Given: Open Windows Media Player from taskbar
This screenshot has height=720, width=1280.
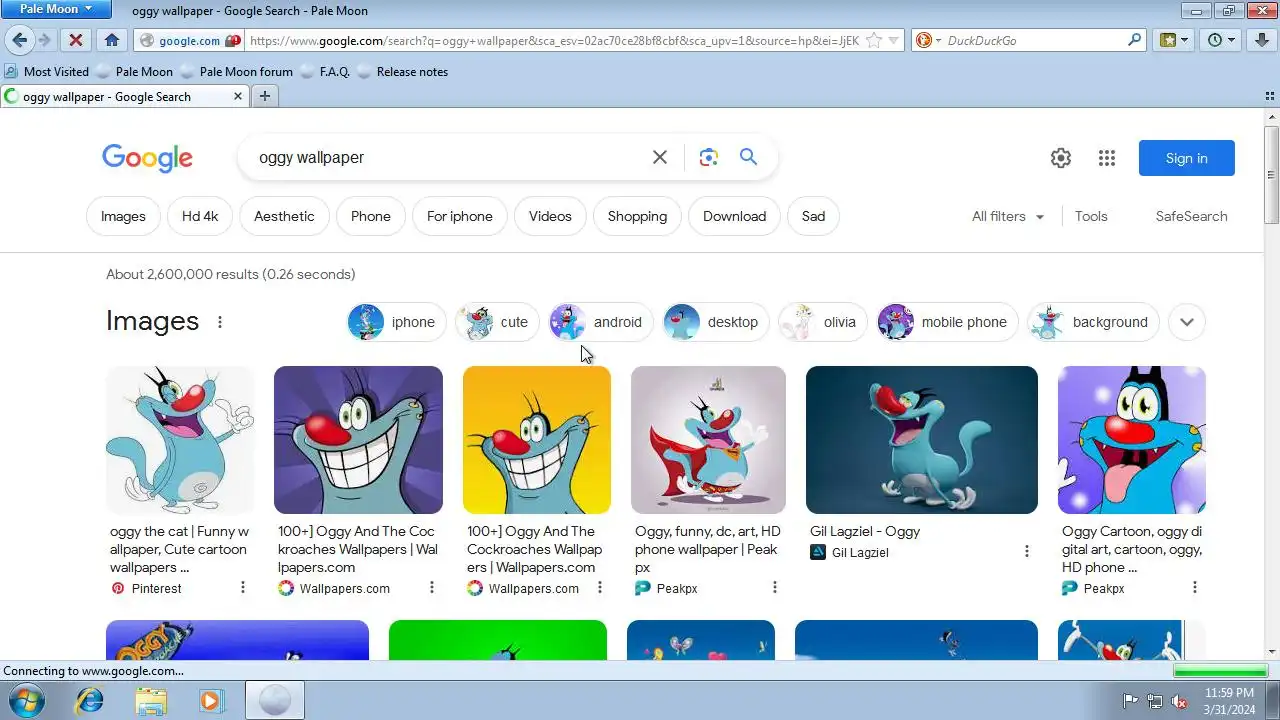Looking at the screenshot, I should 211,701.
